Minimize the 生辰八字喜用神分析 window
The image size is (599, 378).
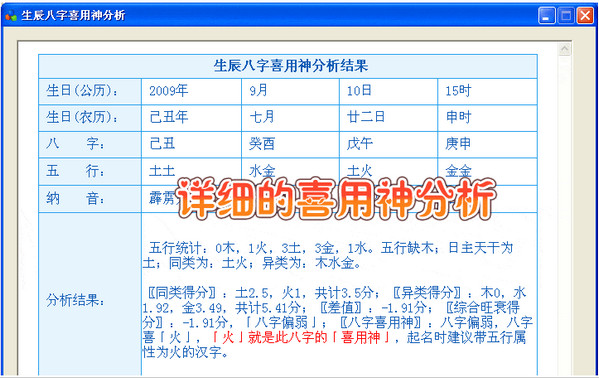click(547, 16)
